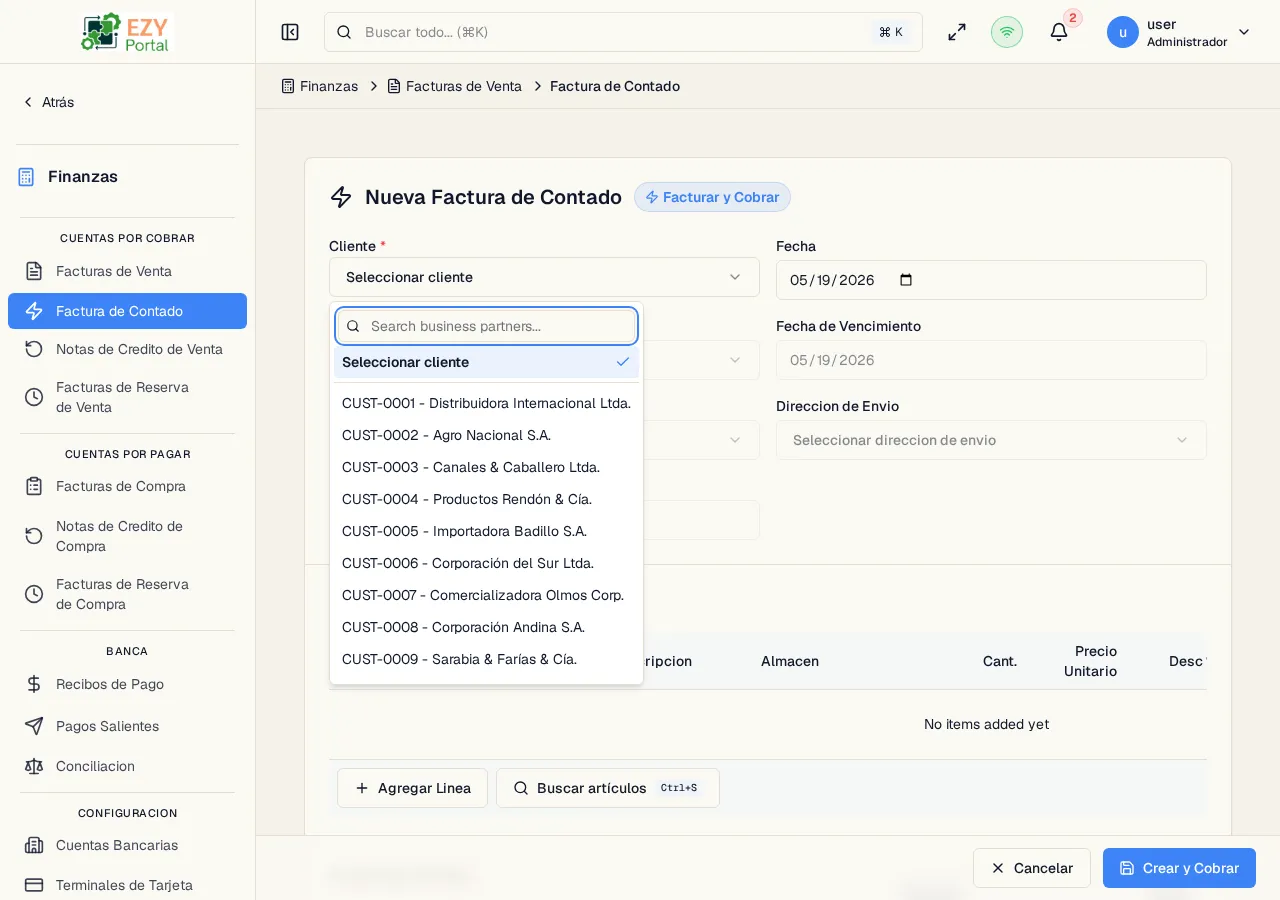This screenshot has width=1280, height=900.
Task: Click the EZY Portal logo
Action: click(x=126, y=32)
